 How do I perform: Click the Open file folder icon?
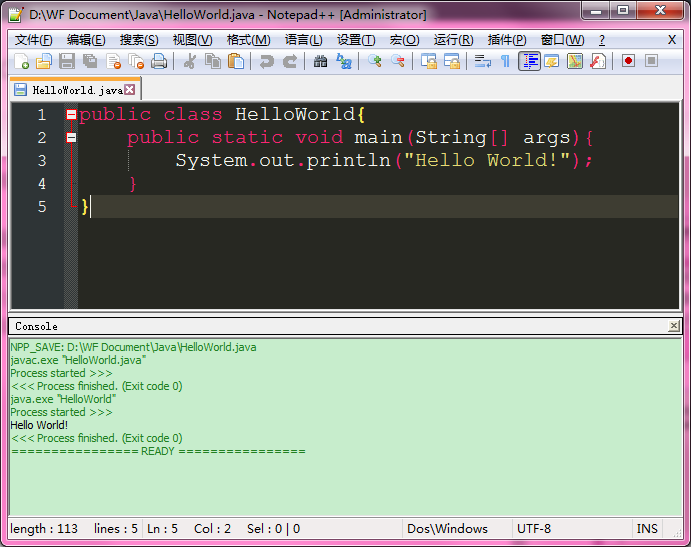click(43, 62)
